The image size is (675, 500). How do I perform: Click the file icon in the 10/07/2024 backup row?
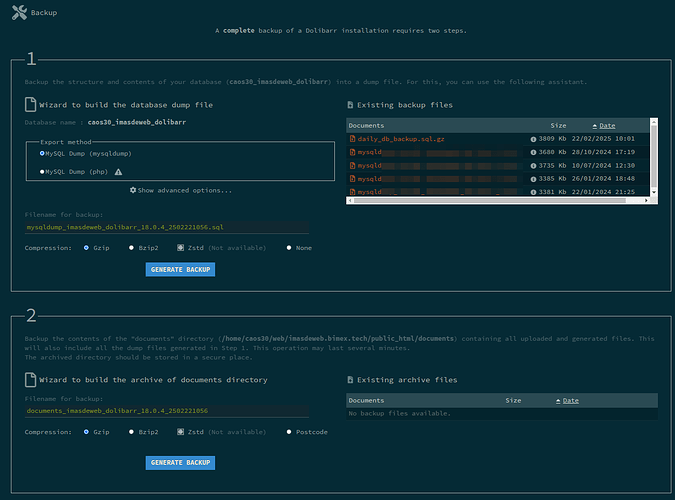tap(353, 165)
